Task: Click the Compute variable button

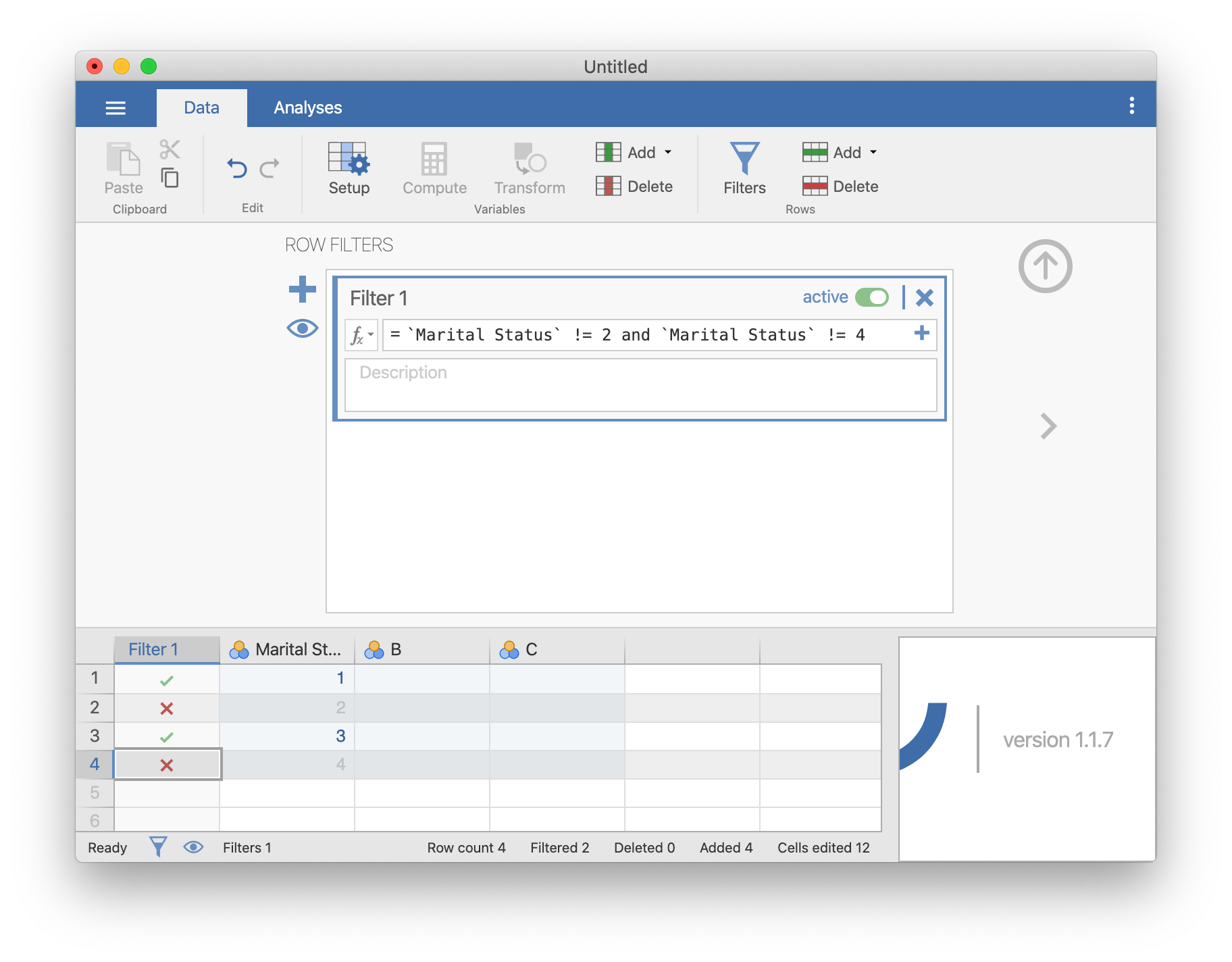Action: tap(434, 169)
